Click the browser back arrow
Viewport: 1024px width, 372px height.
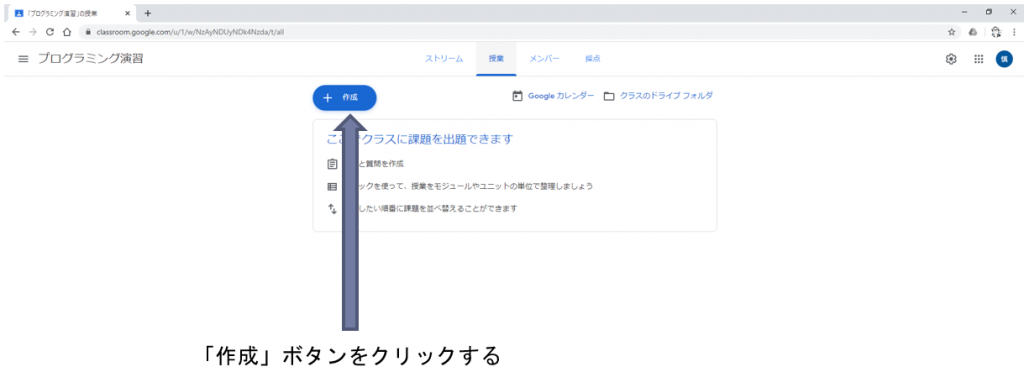pyautogui.click(x=16, y=31)
